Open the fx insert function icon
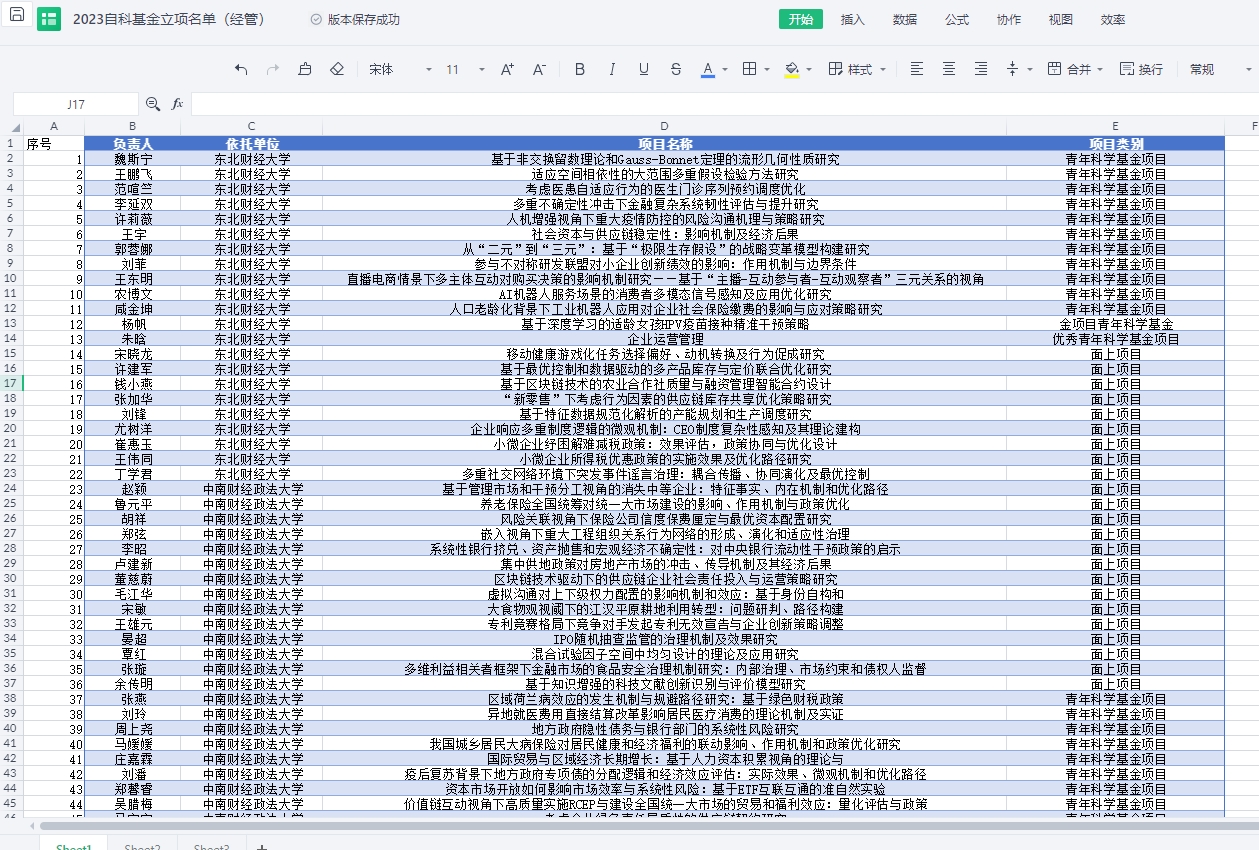The height and width of the screenshot is (850, 1259). click(x=177, y=104)
